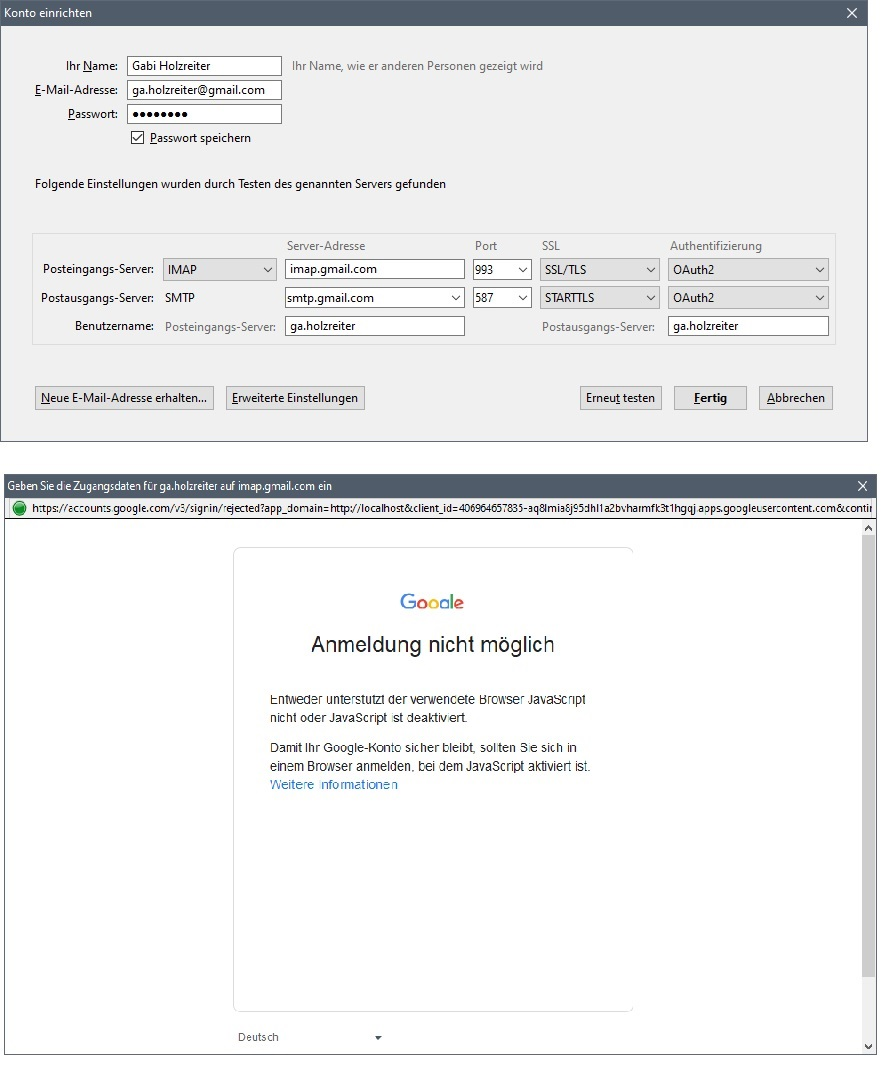The height and width of the screenshot is (1069, 893).
Task: Click the Folgende Einstellungen wurden gefunden status text
Action: pos(241,184)
